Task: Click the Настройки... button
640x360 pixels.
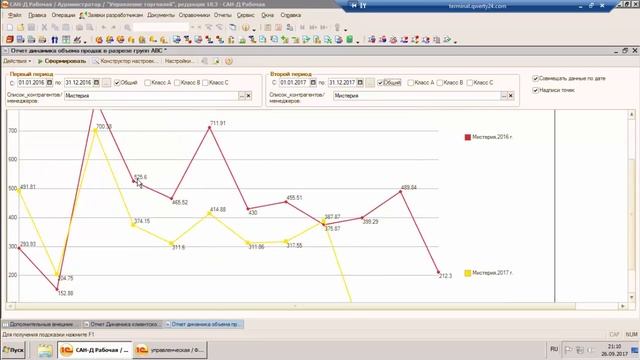Action: pos(180,61)
